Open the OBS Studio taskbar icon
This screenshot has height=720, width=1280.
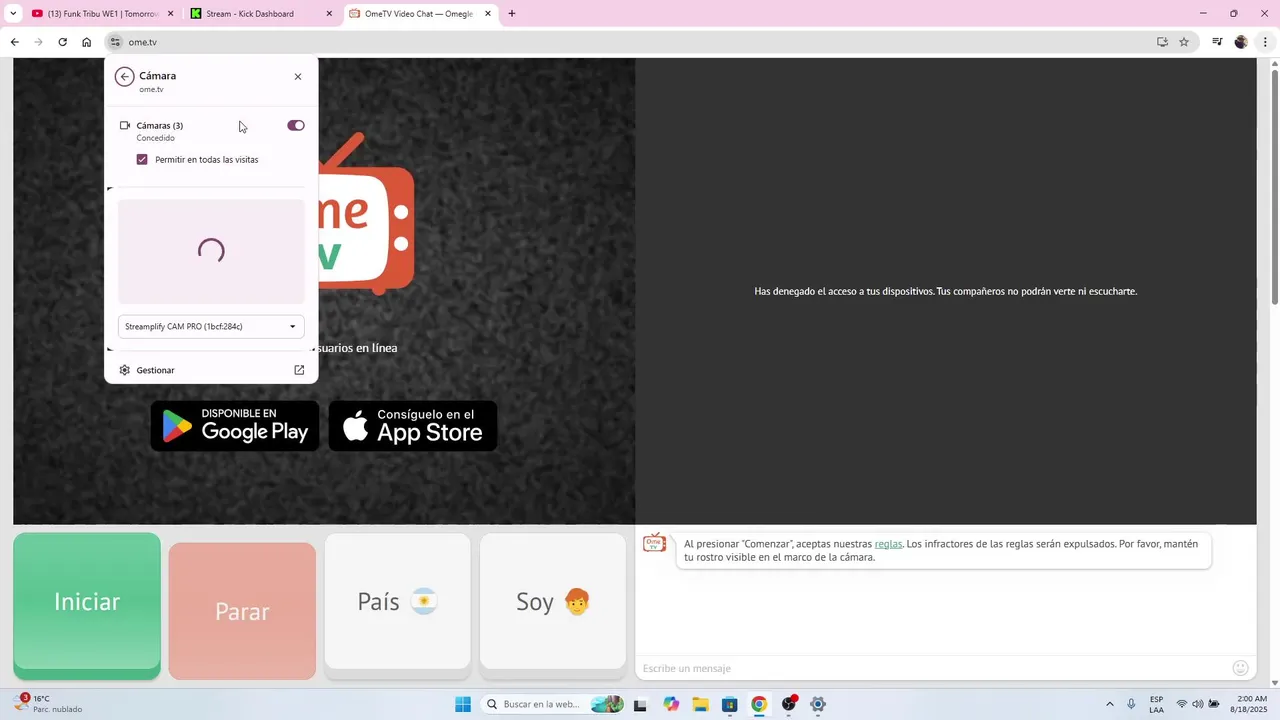[x=789, y=704]
